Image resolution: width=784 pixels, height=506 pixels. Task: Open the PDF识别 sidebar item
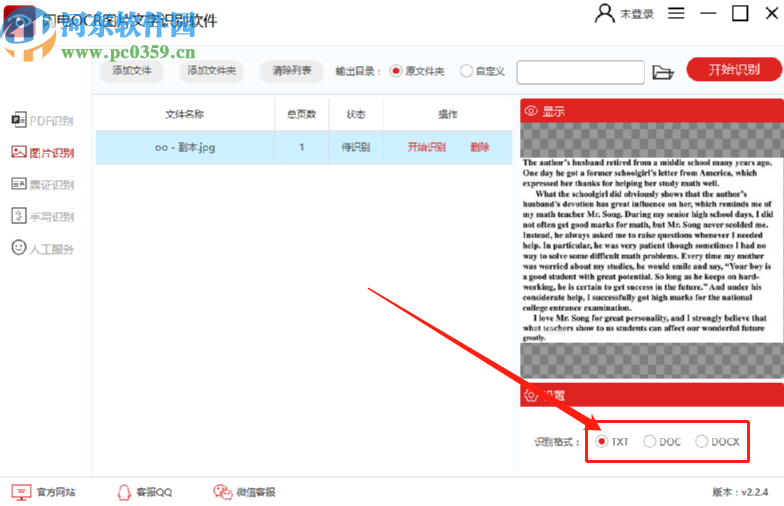tap(42, 120)
